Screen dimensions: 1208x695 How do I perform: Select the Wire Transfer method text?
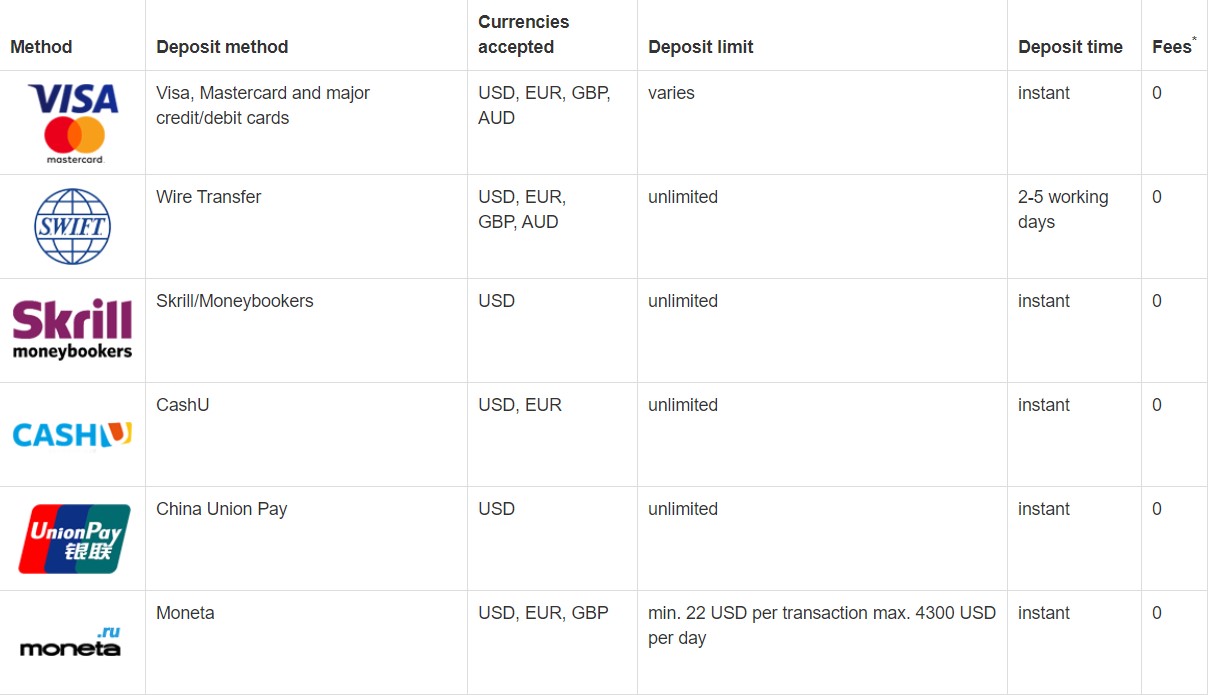pyautogui.click(x=208, y=197)
